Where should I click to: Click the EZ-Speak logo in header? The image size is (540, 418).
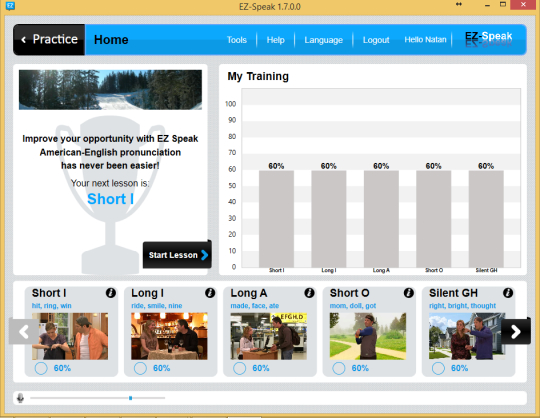(488, 39)
